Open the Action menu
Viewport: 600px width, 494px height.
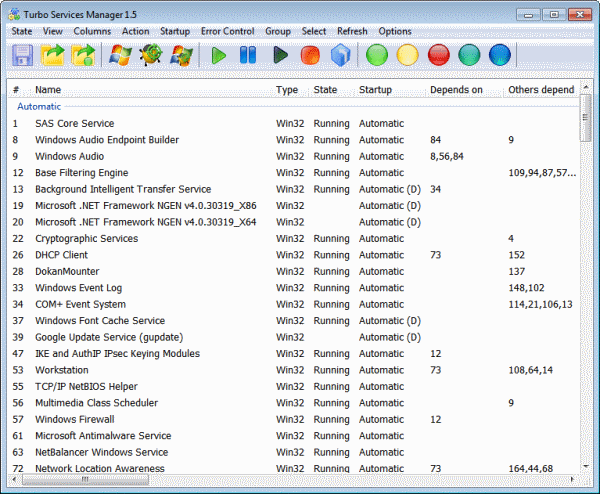pyautogui.click(x=135, y=31)
